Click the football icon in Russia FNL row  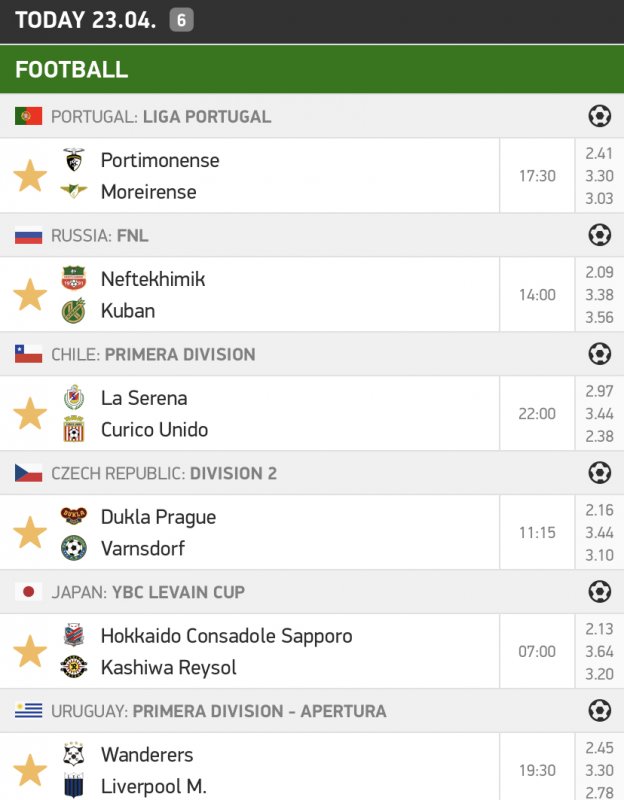[x=599, y=235]
